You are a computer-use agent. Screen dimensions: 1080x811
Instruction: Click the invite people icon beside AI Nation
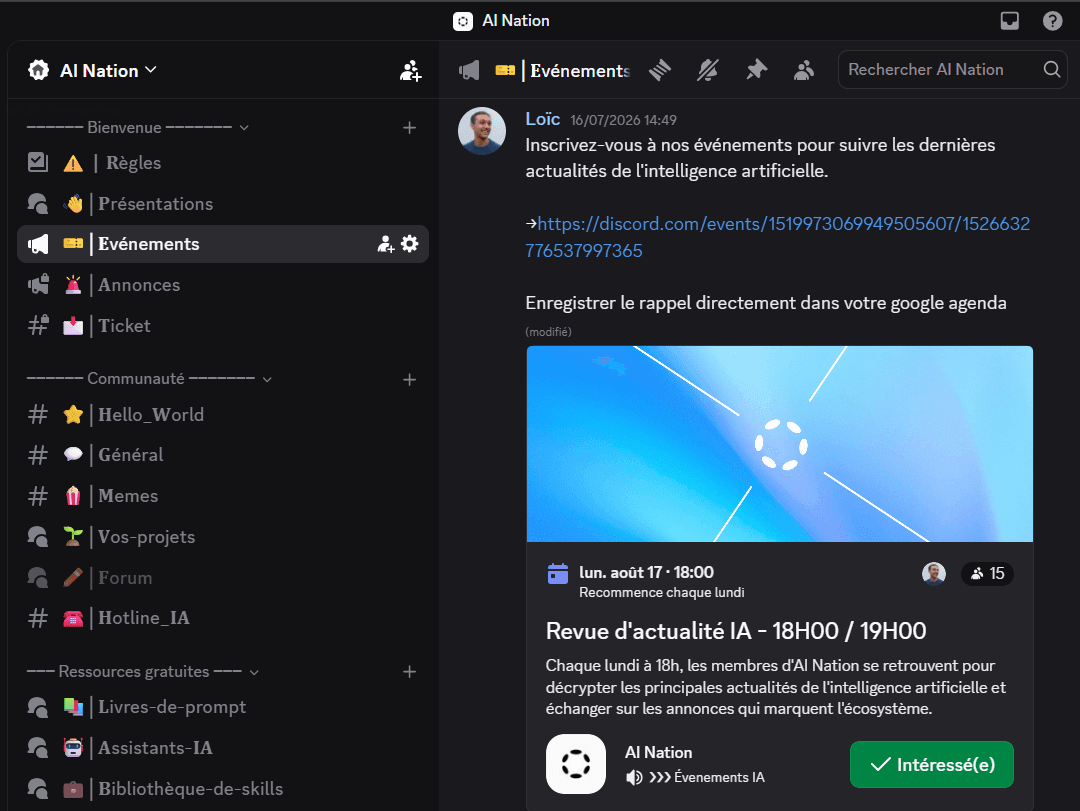pos(411,70)
